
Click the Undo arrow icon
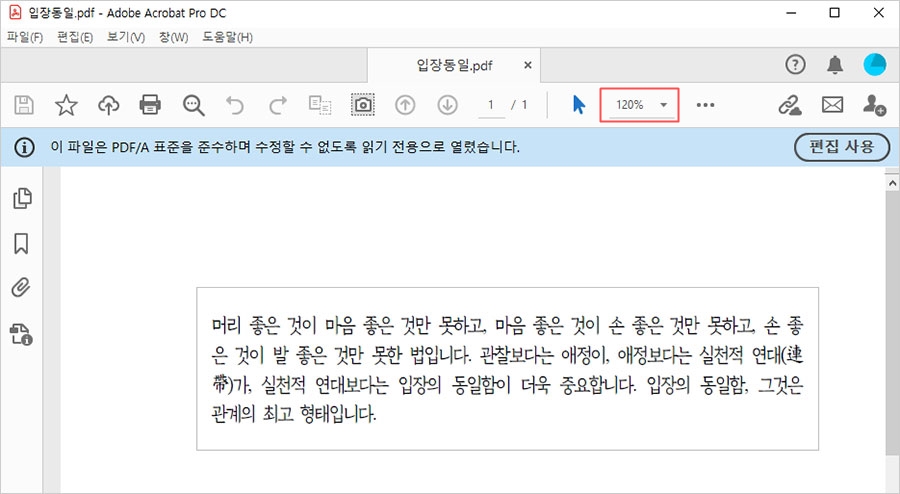(x=235, y=105)
